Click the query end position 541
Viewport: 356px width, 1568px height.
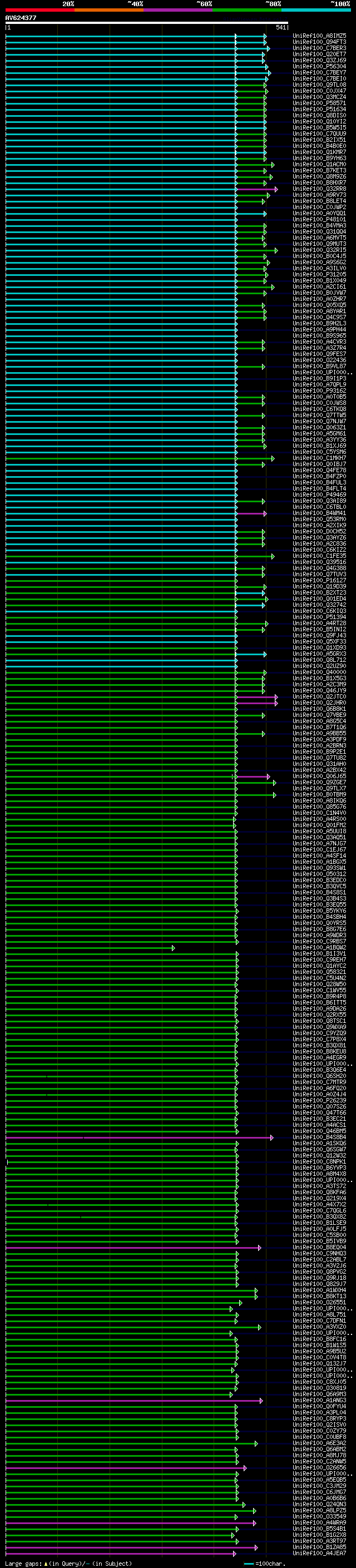tap(280, 27)
